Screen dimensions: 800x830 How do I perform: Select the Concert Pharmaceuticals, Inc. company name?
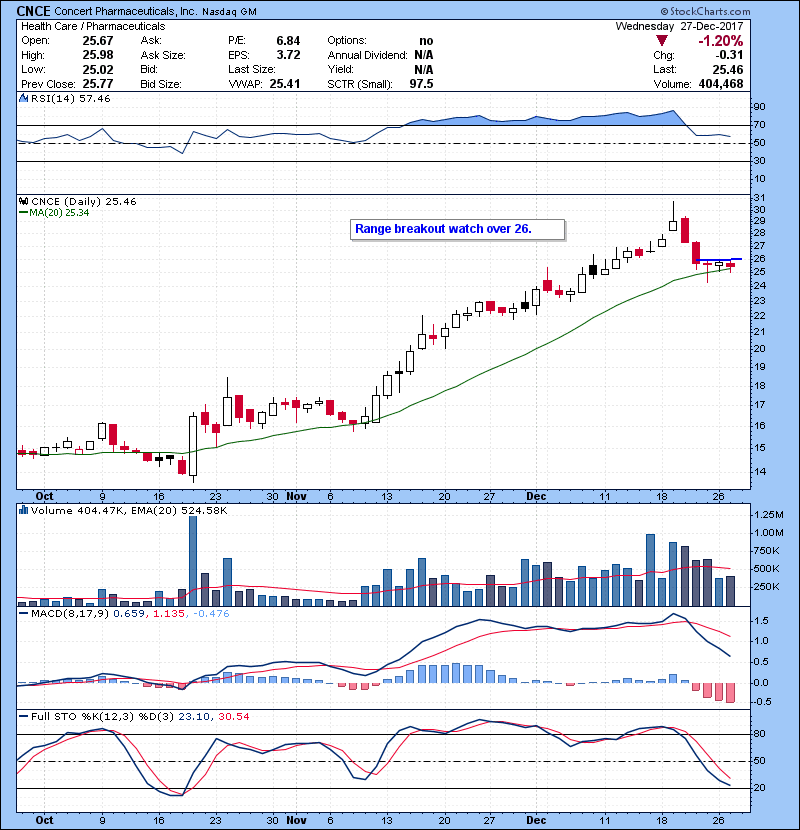[126, 11]
